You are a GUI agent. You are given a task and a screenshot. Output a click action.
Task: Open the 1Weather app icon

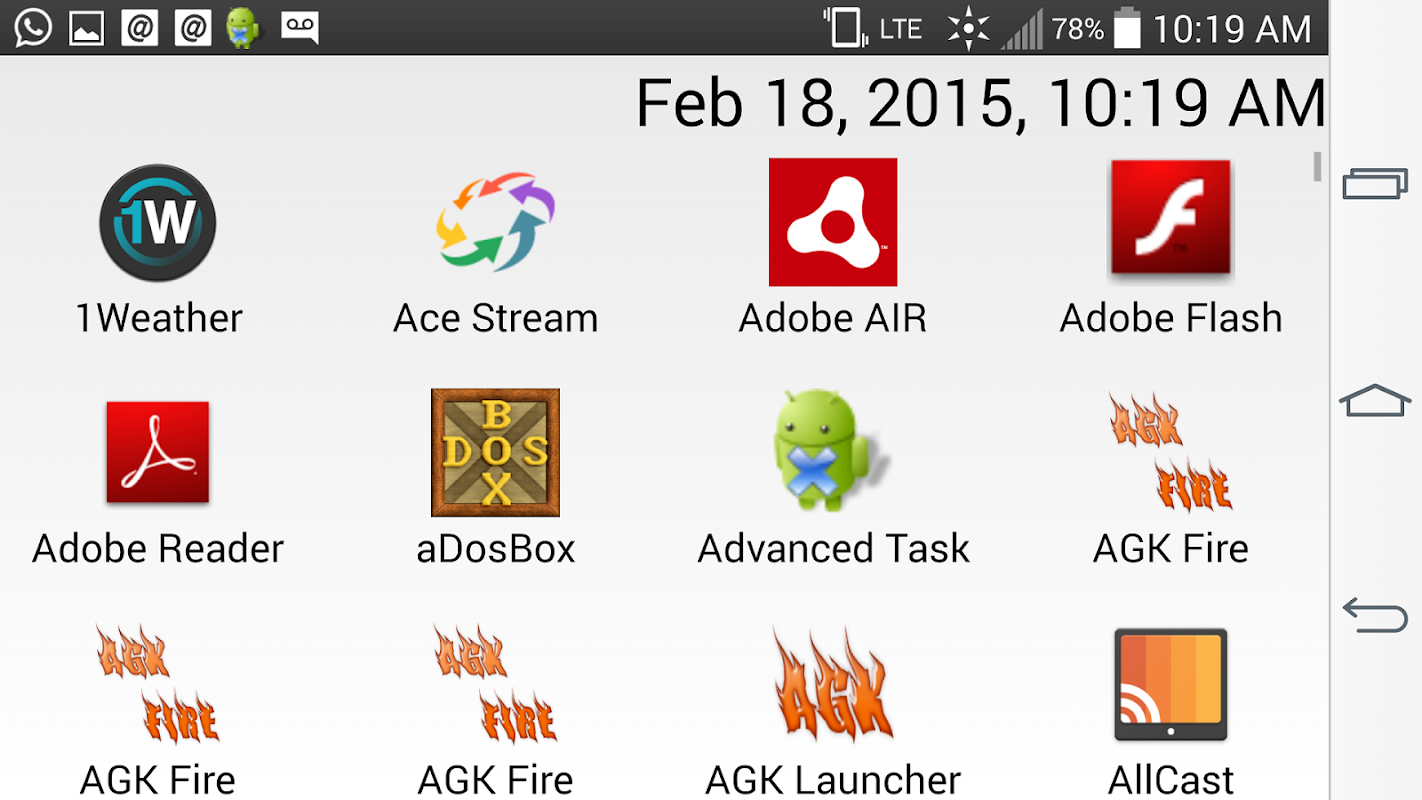[x=158, y=223]
